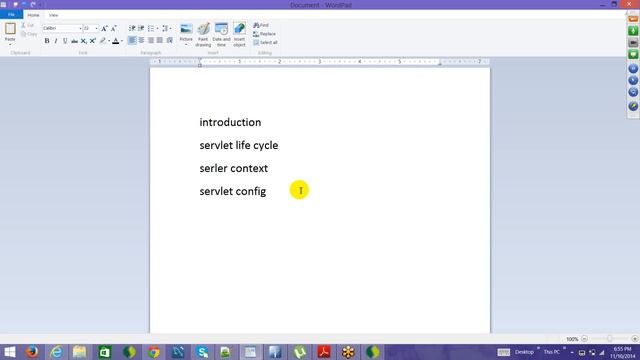
Task: Click the line 'servlet life cycle'
Action: (x=239, y=145)
